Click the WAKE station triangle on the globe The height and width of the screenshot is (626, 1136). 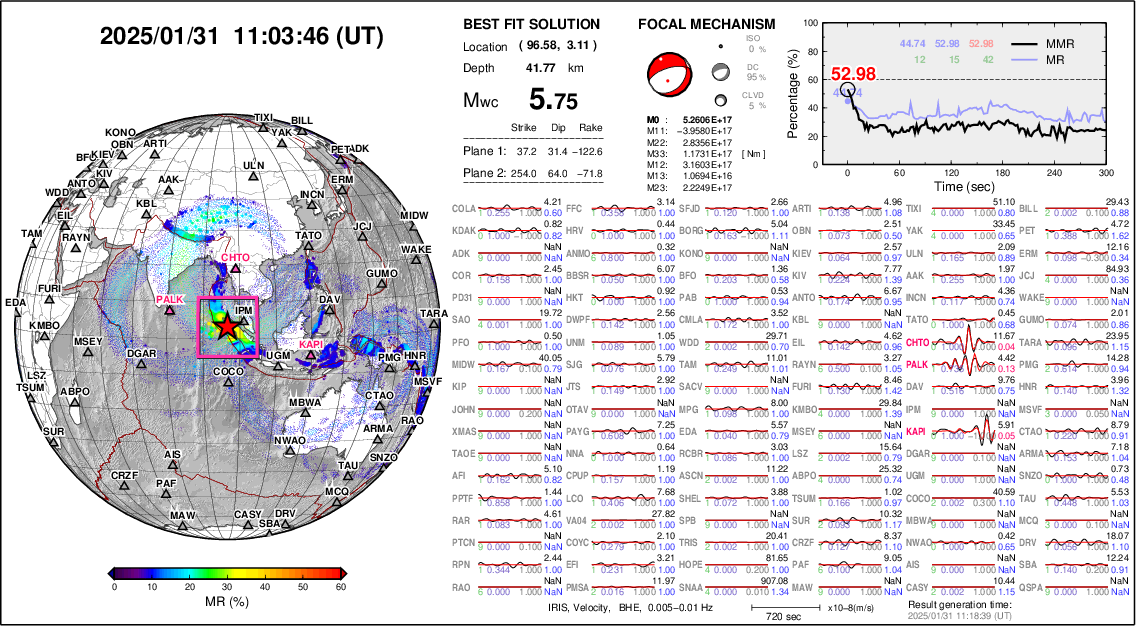(416, 260)
